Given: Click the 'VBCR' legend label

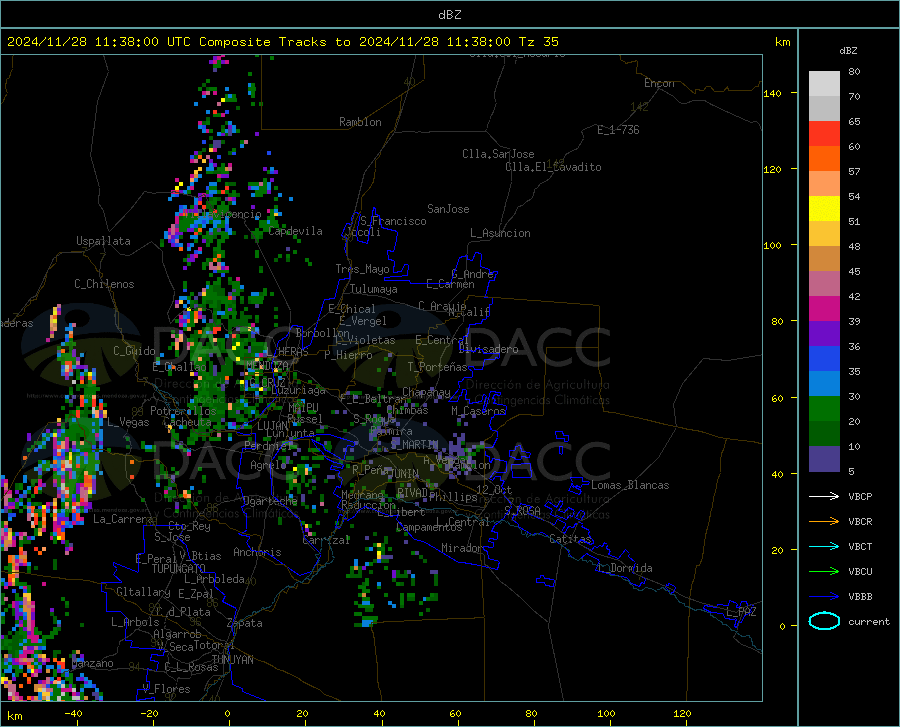Looking at the screenshot, I should point(860,522).
